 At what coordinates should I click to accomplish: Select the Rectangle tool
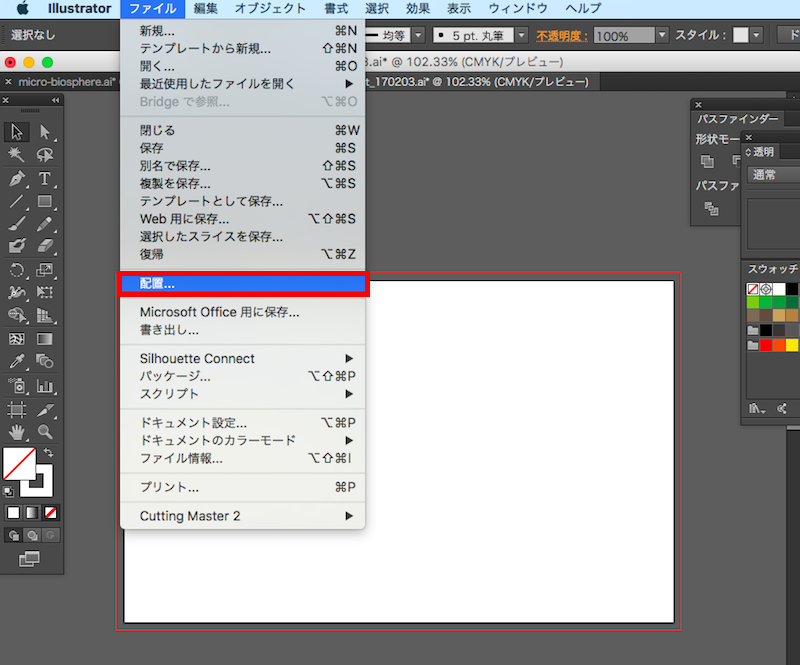click(45, 201)
